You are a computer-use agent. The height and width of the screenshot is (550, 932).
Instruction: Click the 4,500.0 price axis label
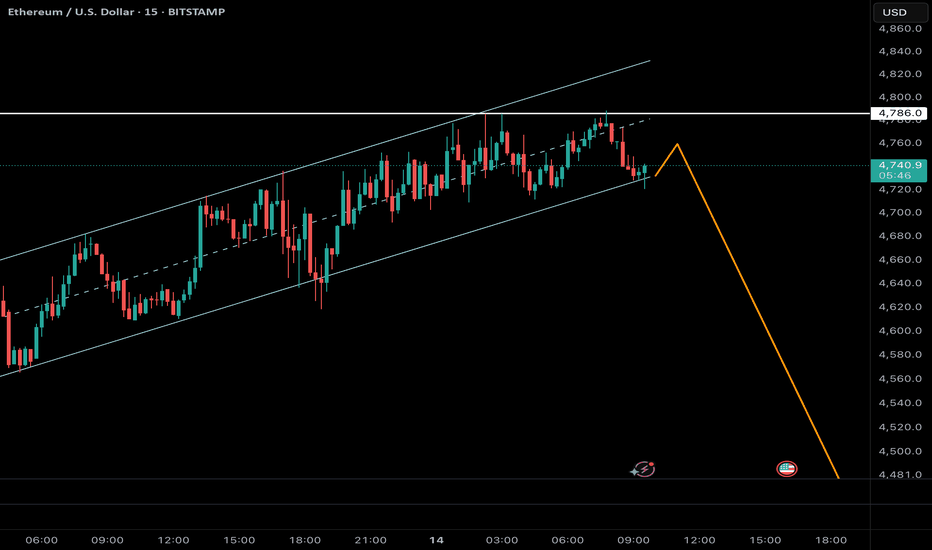click(900, 451)
